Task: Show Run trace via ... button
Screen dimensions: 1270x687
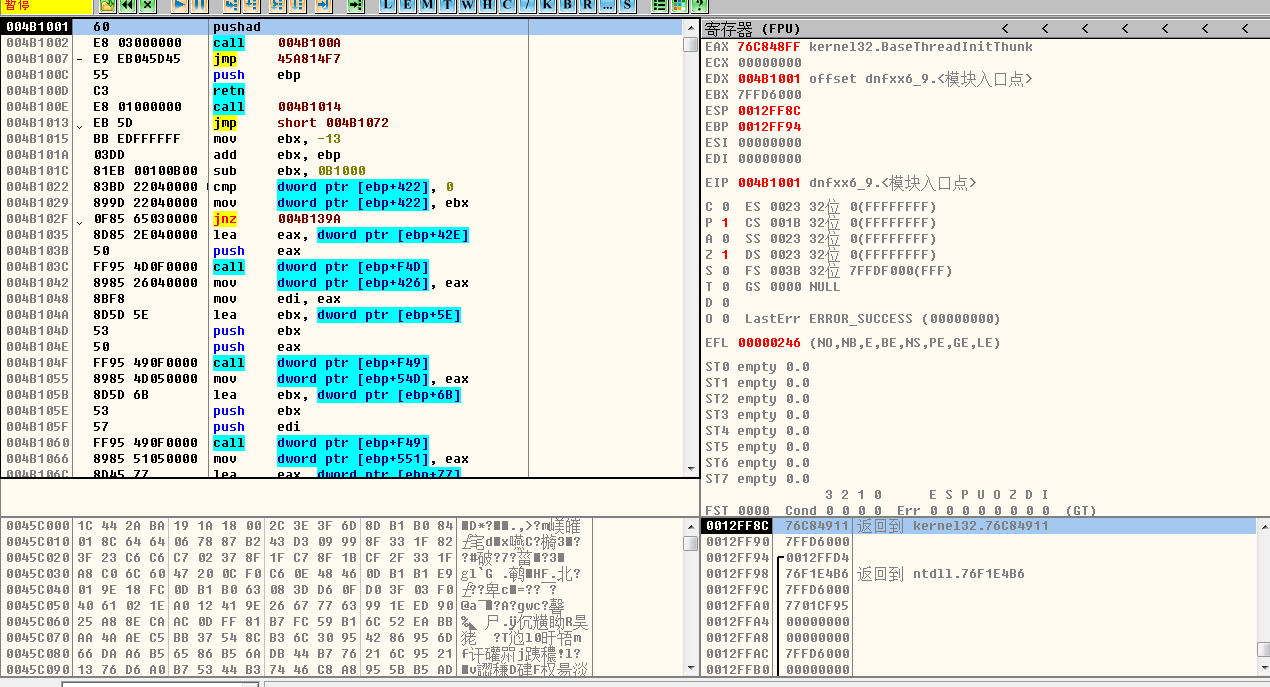Action: click(607, 5)
